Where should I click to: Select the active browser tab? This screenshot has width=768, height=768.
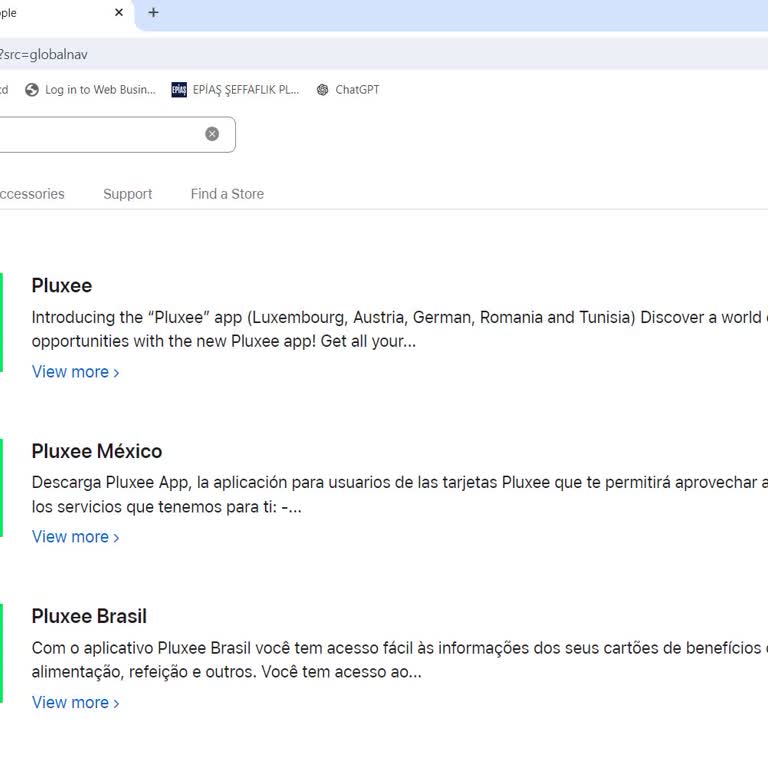point(50,13)
